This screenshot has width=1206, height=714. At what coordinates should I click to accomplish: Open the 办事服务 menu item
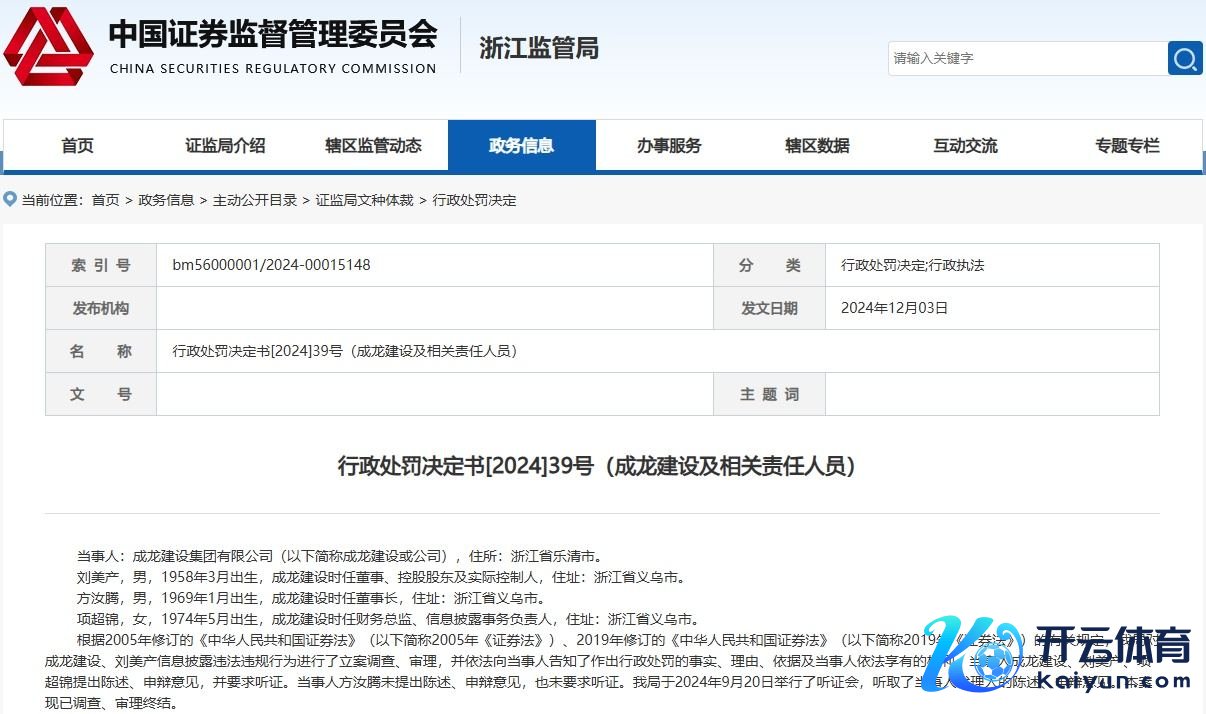[x=669, y=146]
